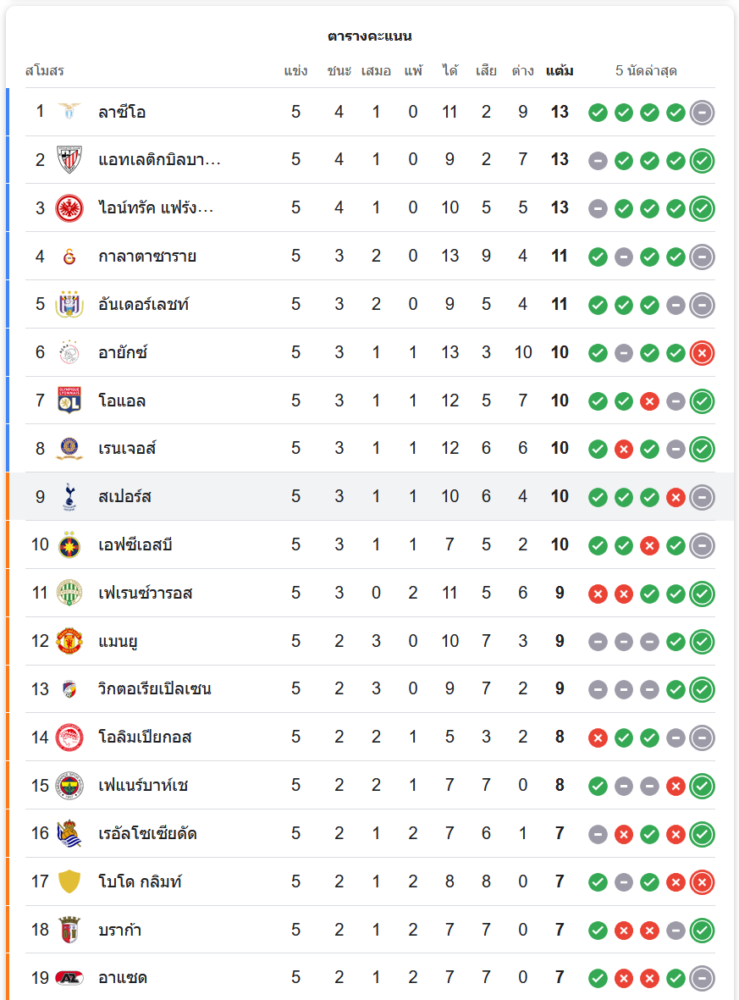
Task: Click the Galatasaray team logo
Action: tap(70, 256)
